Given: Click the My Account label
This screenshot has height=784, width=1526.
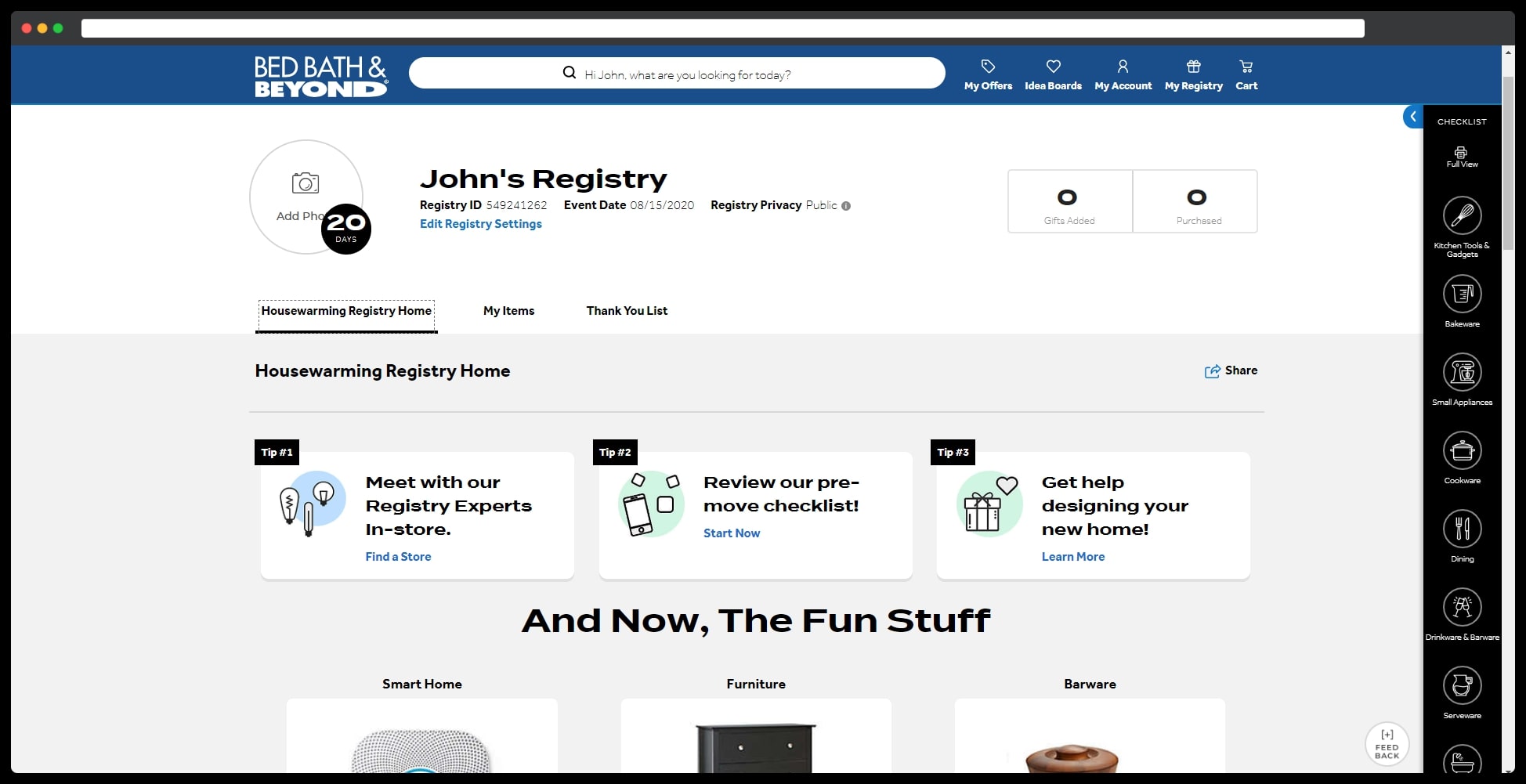Looking at the screenshot, I should (1123, 86).
